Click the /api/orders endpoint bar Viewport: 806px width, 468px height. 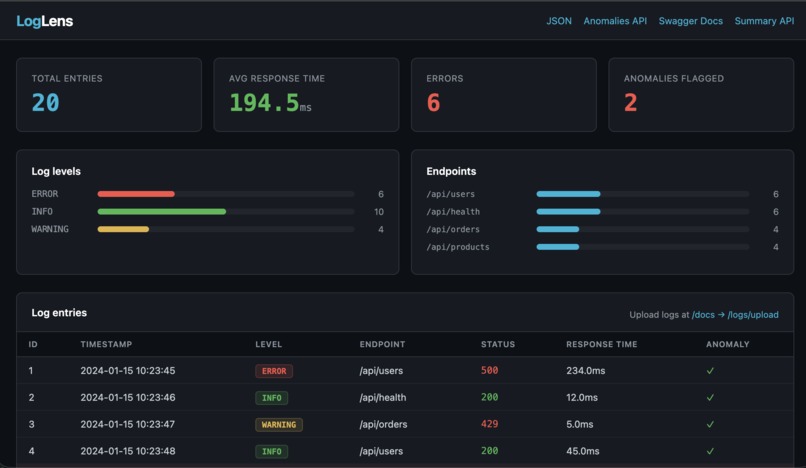pyautogui.click(x=558, y=229)
